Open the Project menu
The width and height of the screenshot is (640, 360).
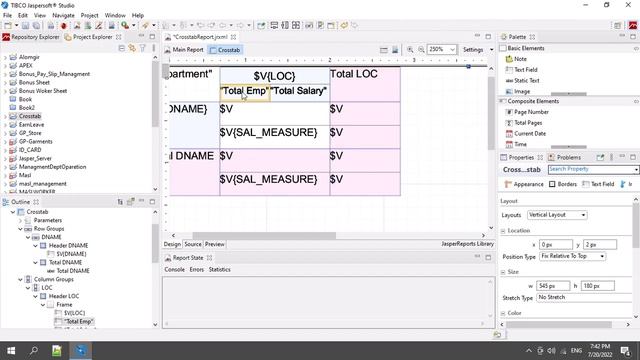click(89, 15)
